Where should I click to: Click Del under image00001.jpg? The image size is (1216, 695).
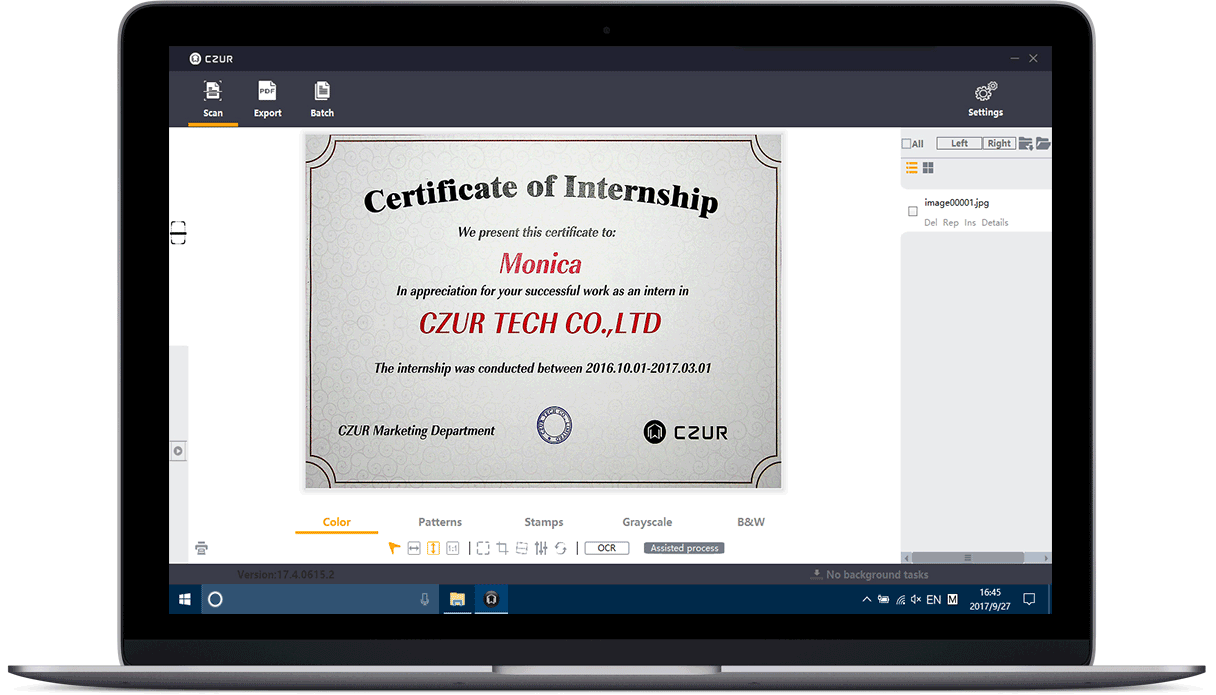(x=931, y=223)
